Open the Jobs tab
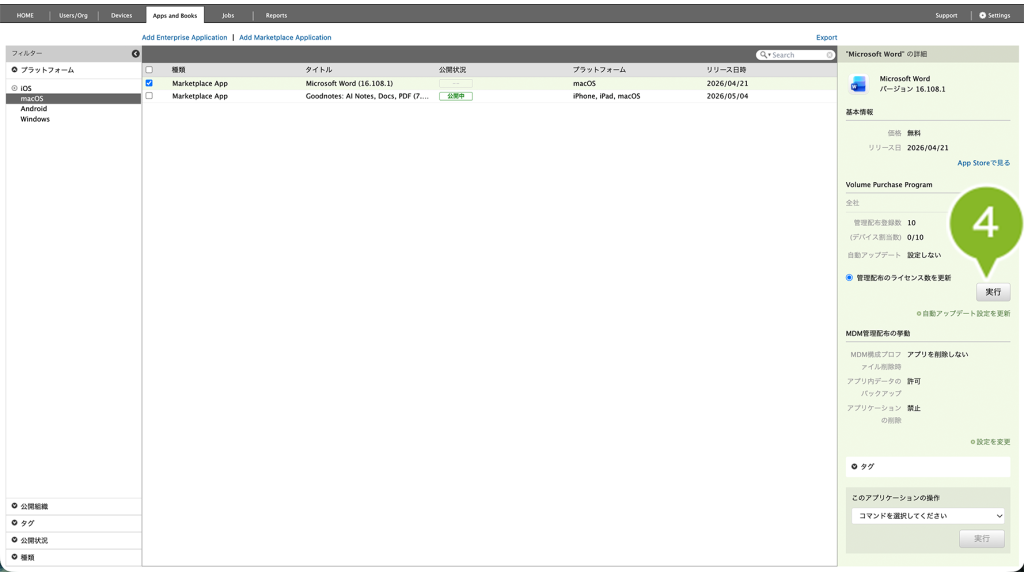Image resolution: width=1024 pixels, height=576 pixels. (228, 15)
